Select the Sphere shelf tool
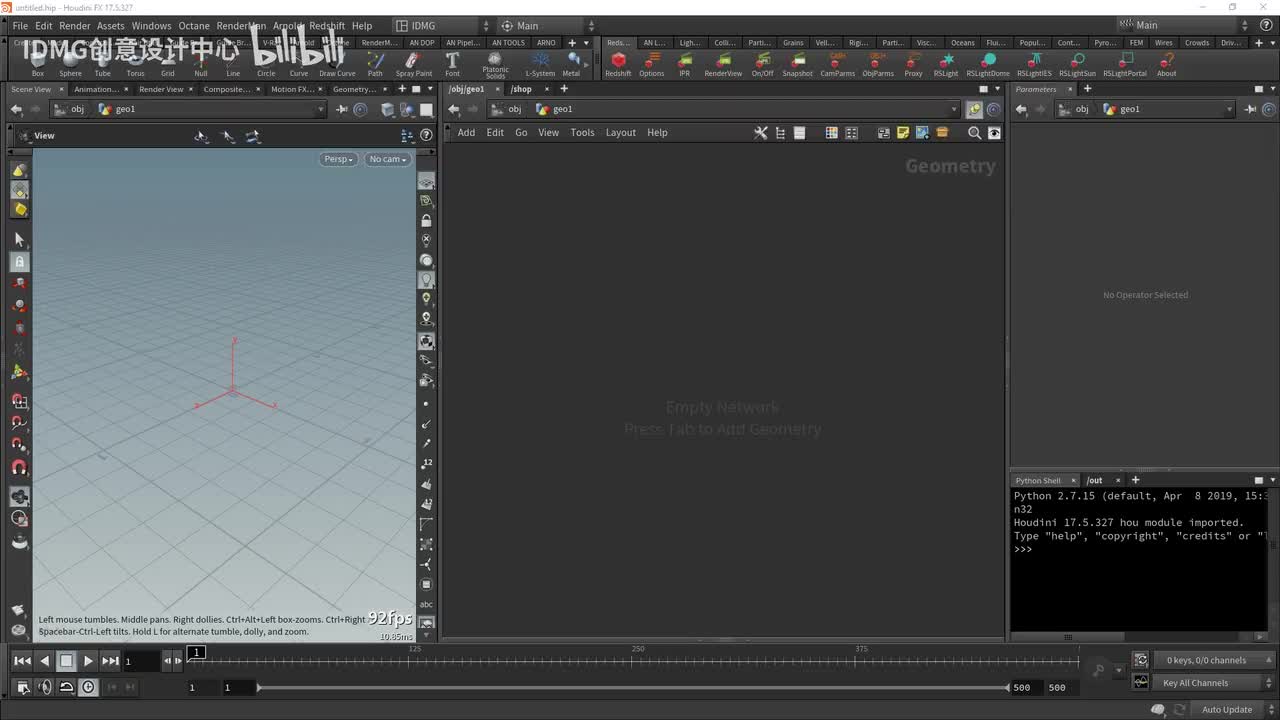This screenshot has height=720, width=1280. click(70, 63)
